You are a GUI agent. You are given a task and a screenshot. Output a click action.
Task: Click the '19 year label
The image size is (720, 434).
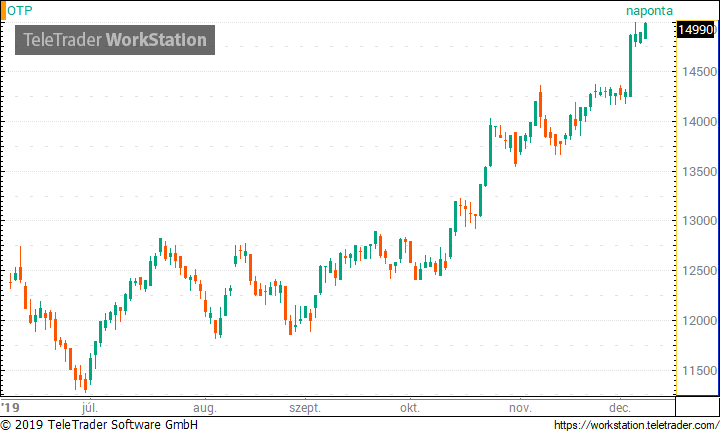pyautogui.click(x=10, y=408)
